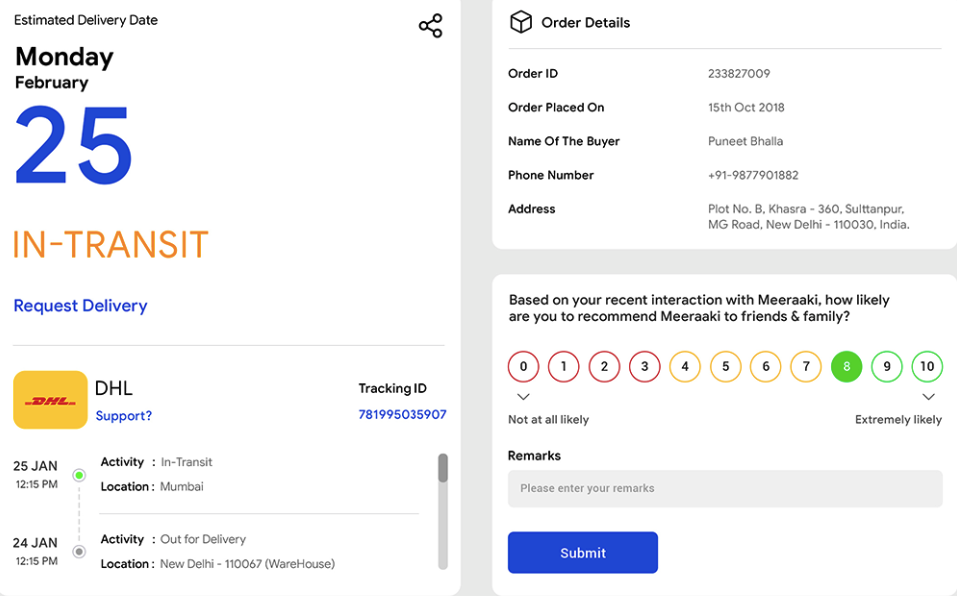Click the yellow DHL courier logo
The image size is (957, 596).
tap(50, 400)
